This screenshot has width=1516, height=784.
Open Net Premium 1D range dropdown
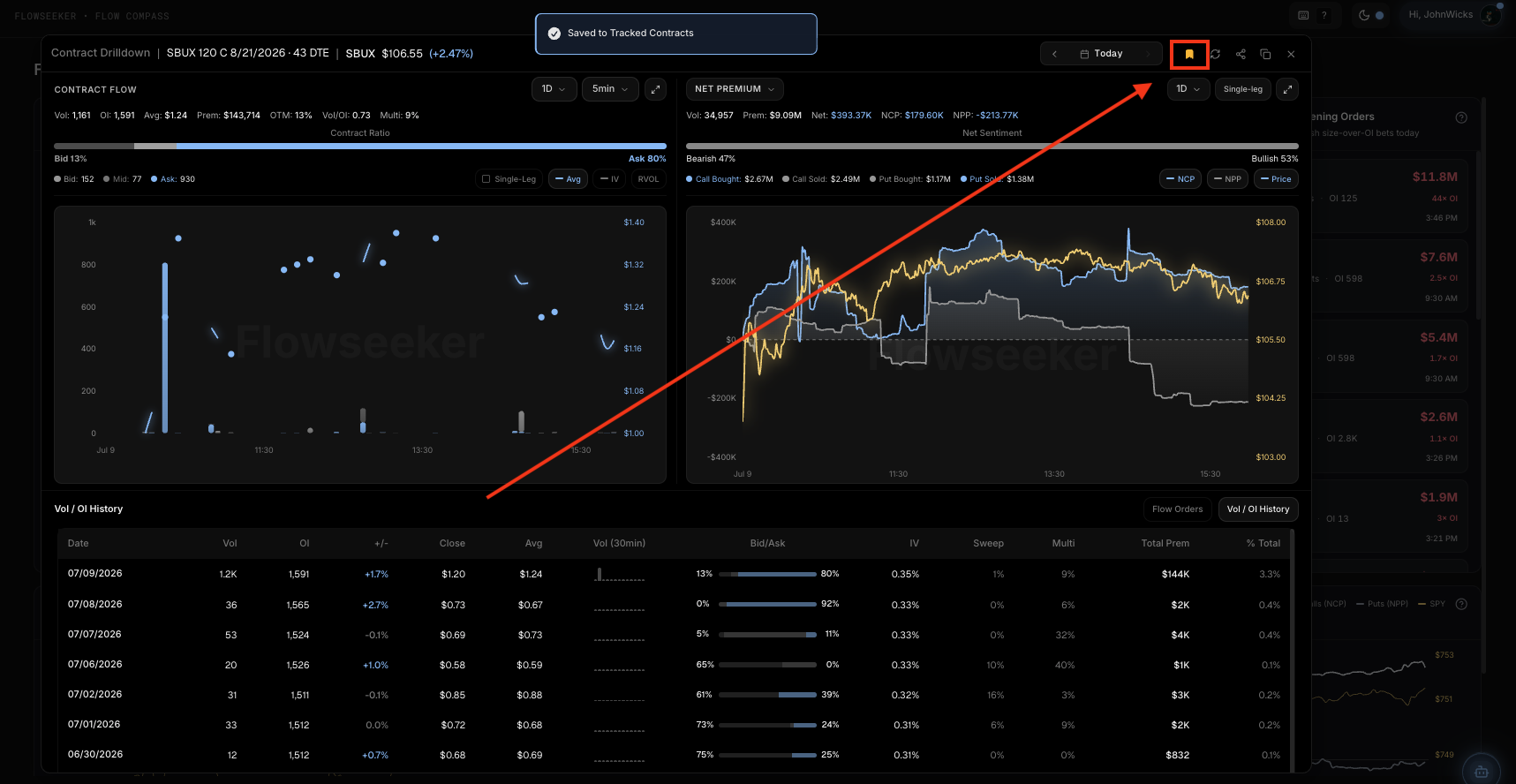tap(1188, 89)
